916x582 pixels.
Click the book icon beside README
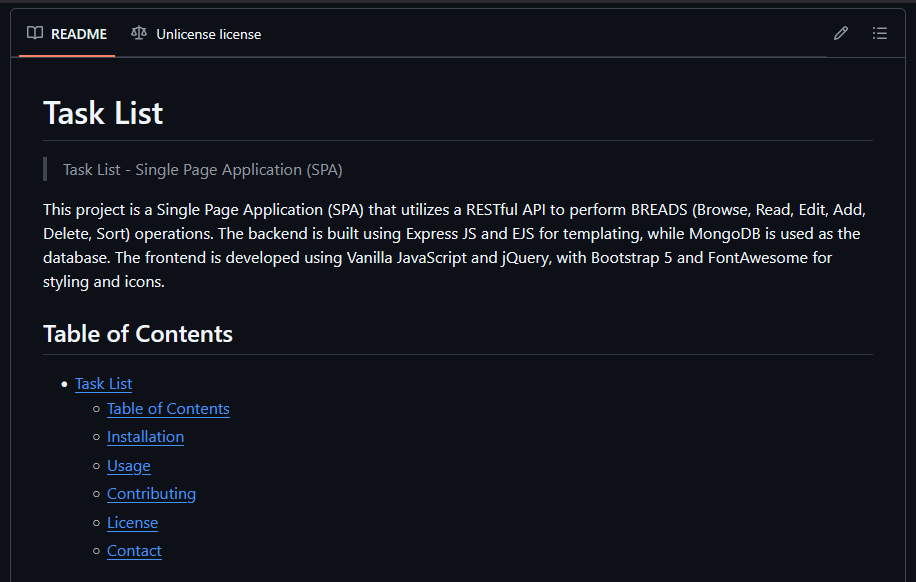(35, 33)
